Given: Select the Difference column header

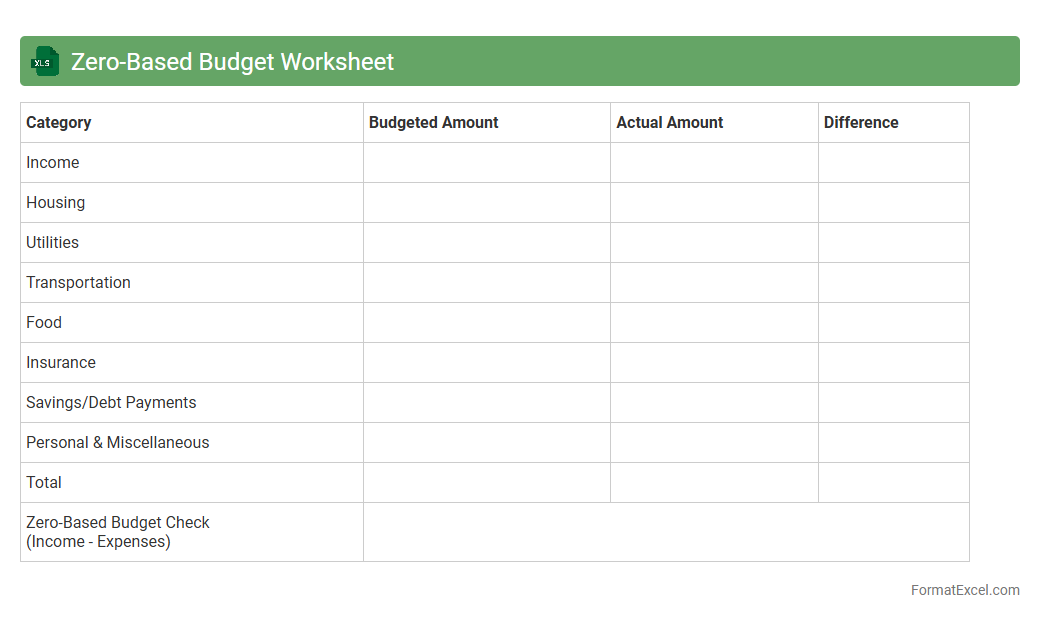Looking at the screenshot, I should click(x=861, y=123).
